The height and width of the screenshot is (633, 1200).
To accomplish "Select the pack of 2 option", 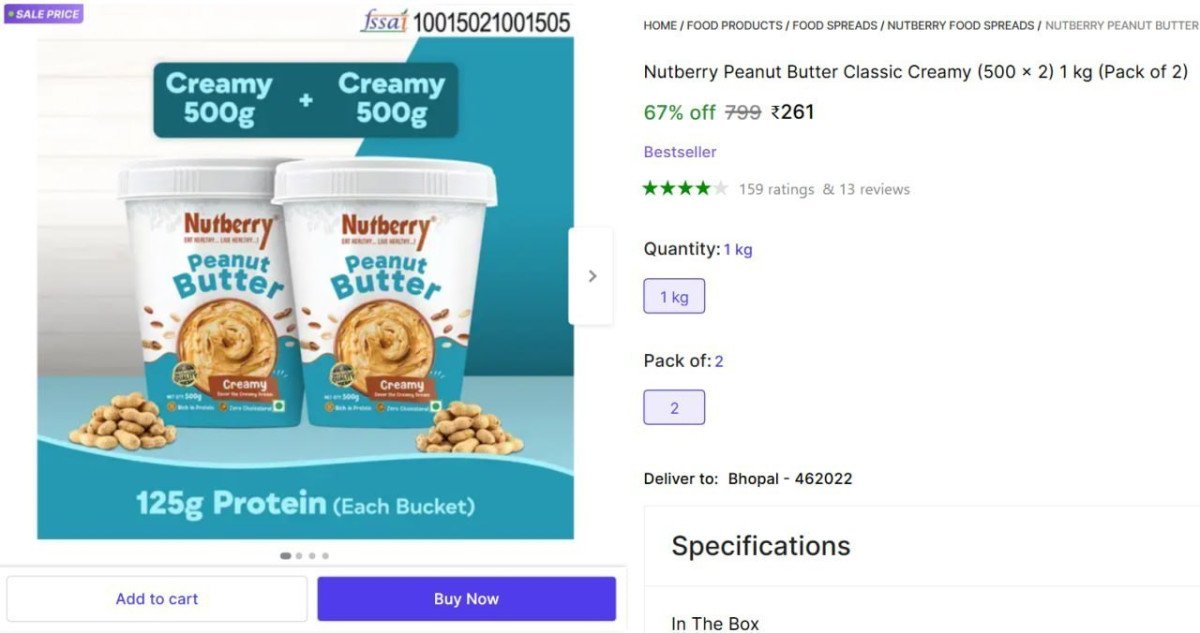I will 674,408.
